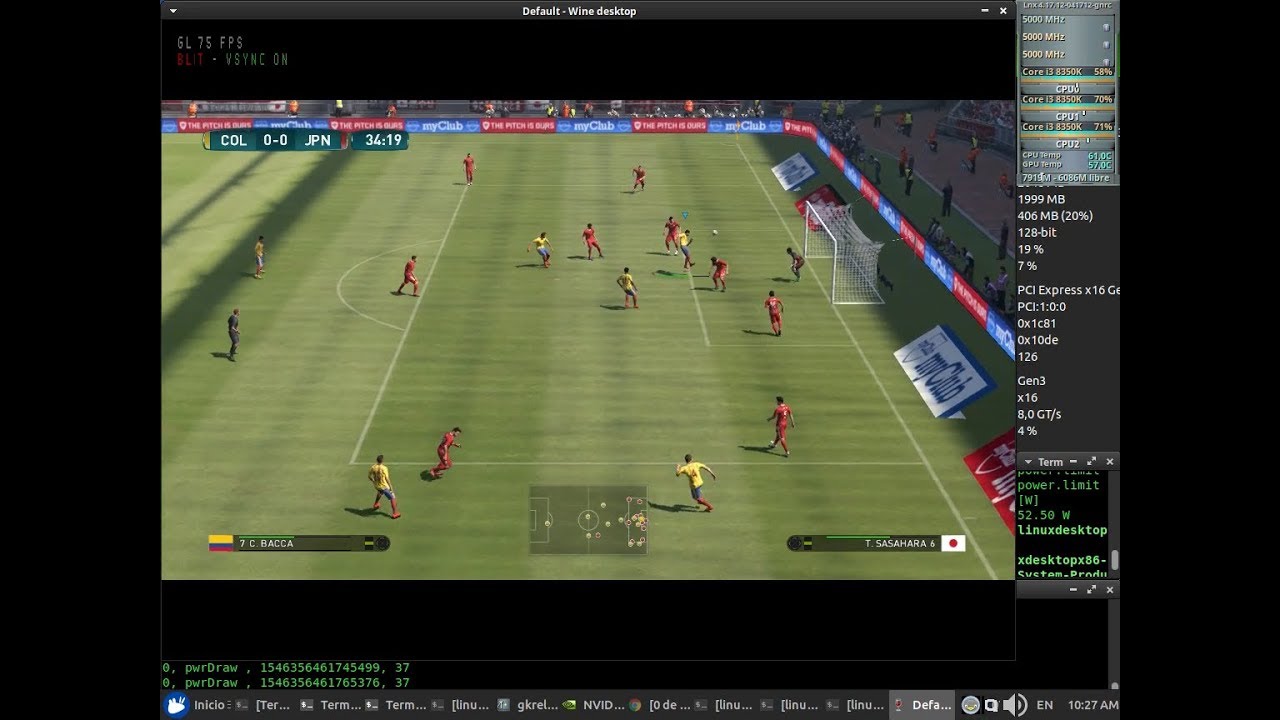Click the '7919M - 6086M libre' memory line
The width and height of the screenshot is (1280, 720).
[1065, 178]
